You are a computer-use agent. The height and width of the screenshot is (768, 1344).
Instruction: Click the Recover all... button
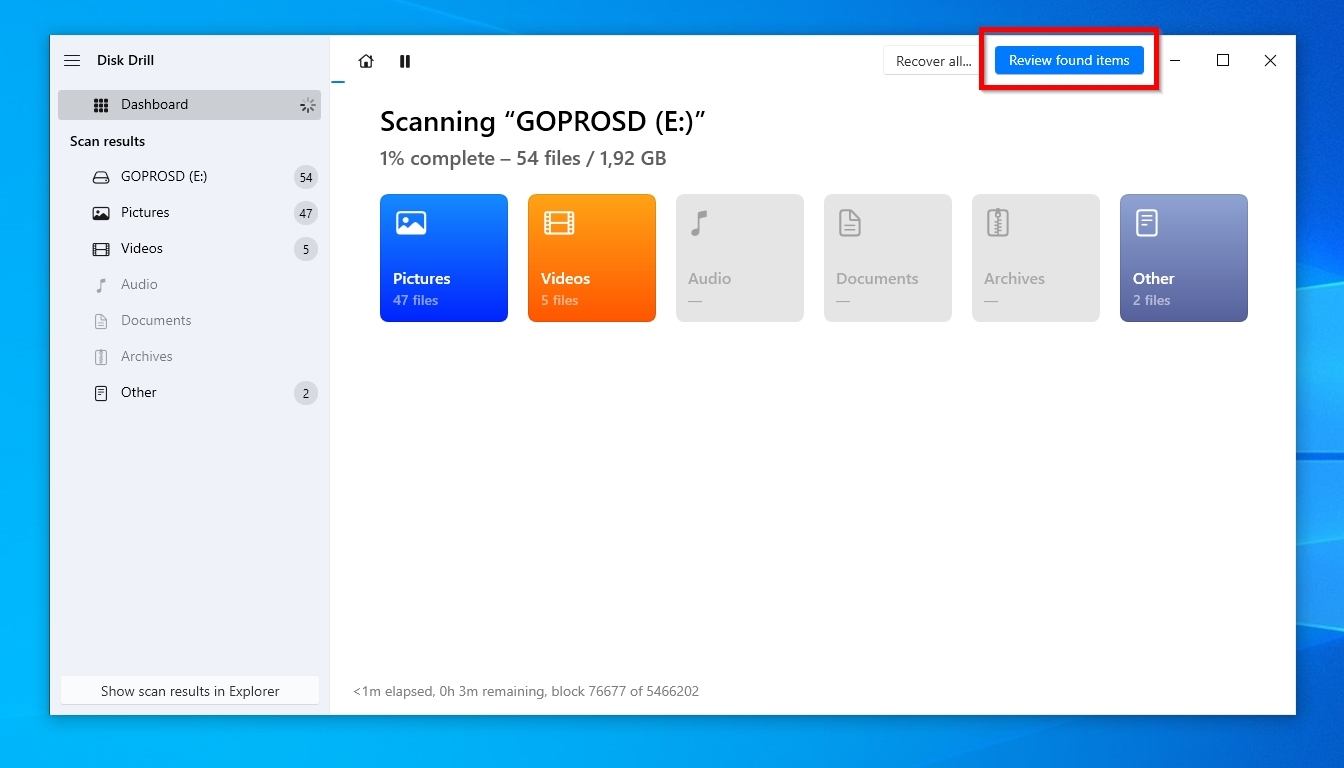(x=933, y=61)
